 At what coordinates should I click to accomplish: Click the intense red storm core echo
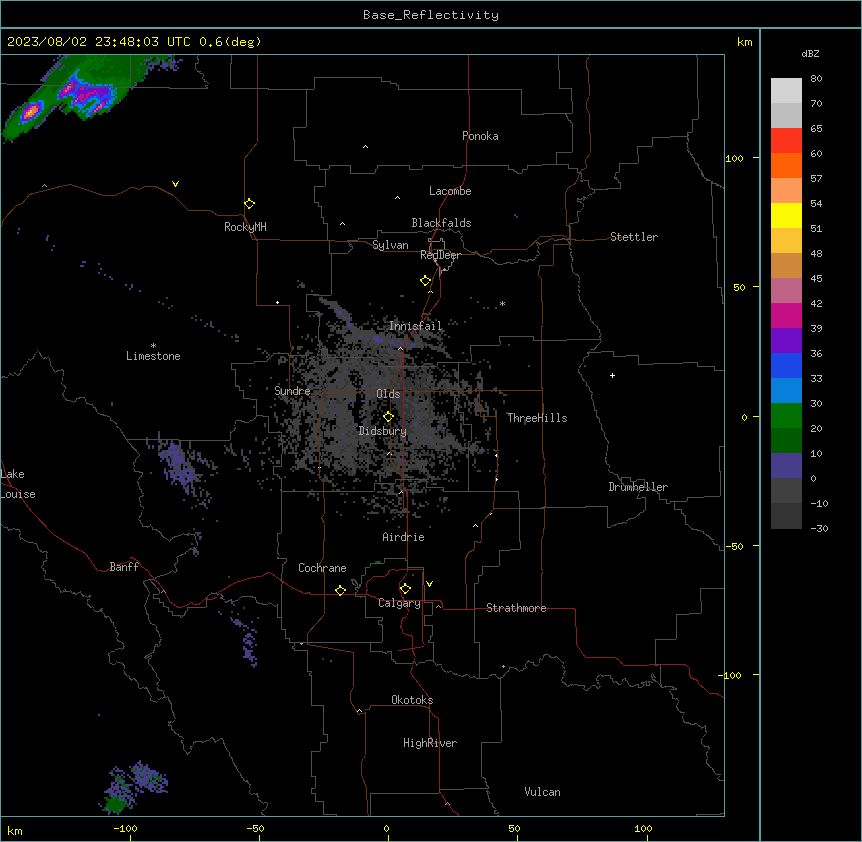30,112
